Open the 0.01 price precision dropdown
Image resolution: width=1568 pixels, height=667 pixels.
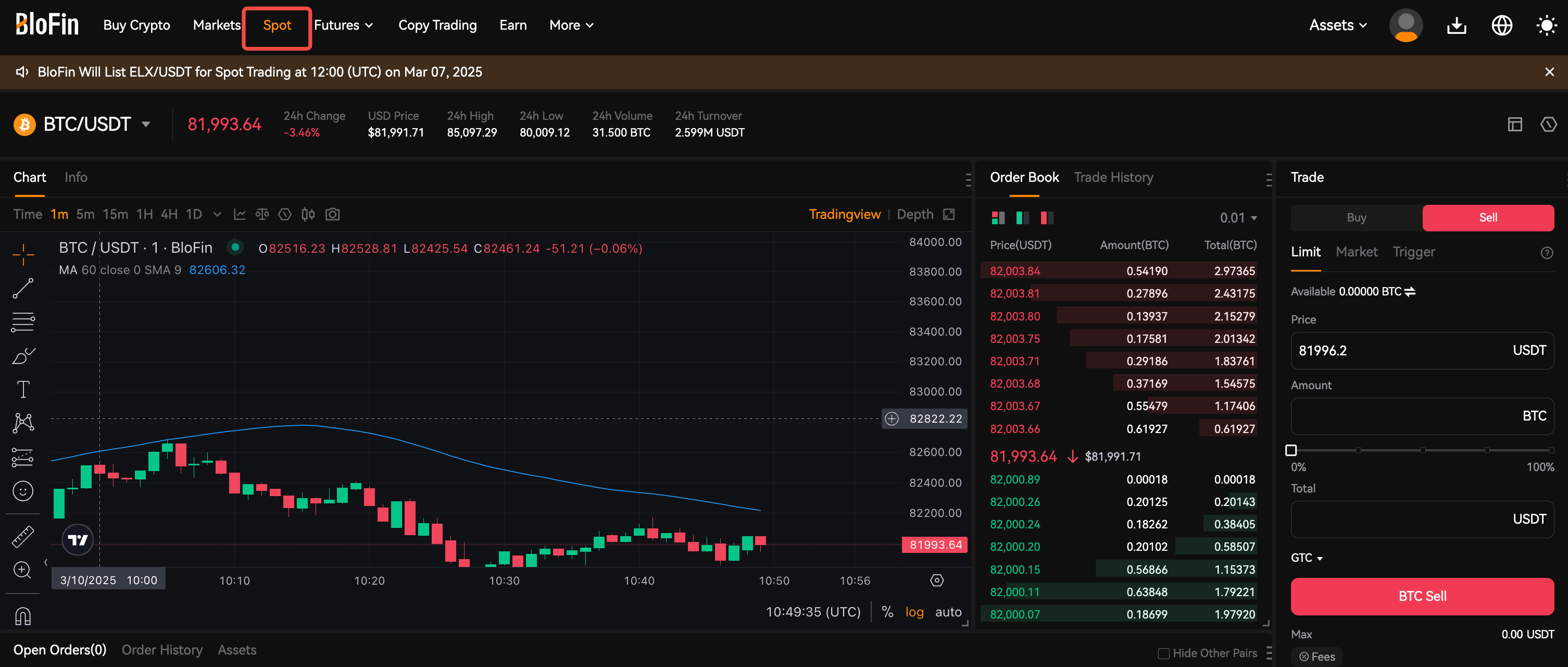(1238, 217)
